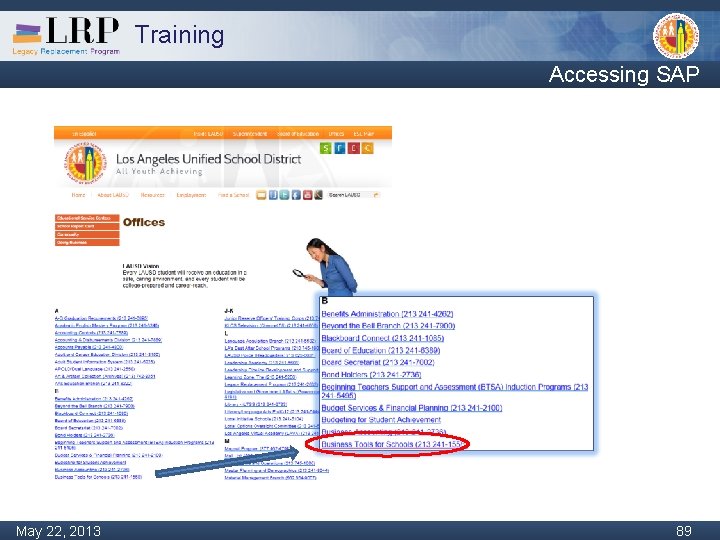Open the Home navigation item

(x=78, y=195)
